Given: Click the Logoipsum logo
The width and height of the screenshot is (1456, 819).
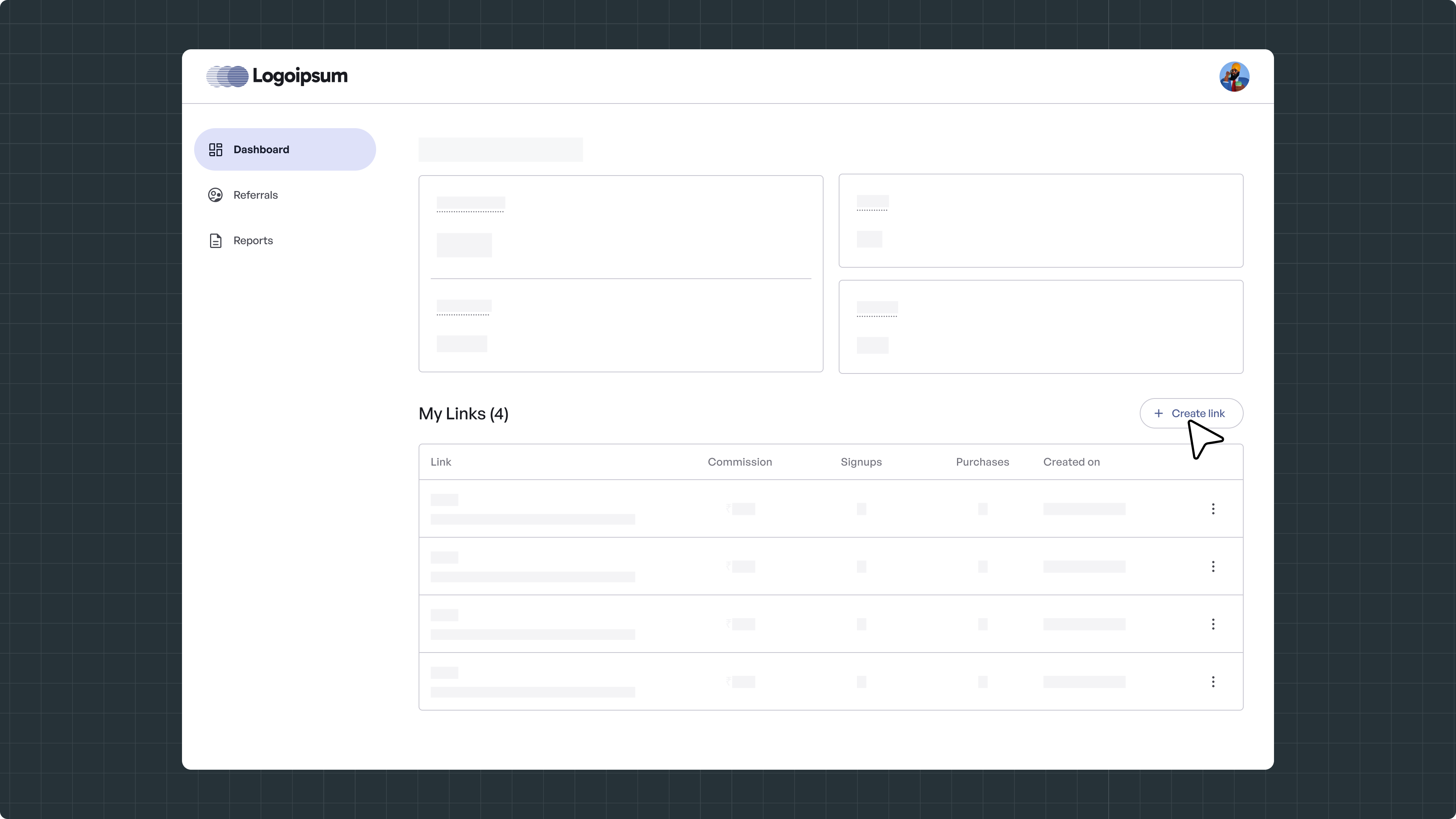Looking at the screenshot, I should point(277,76).
